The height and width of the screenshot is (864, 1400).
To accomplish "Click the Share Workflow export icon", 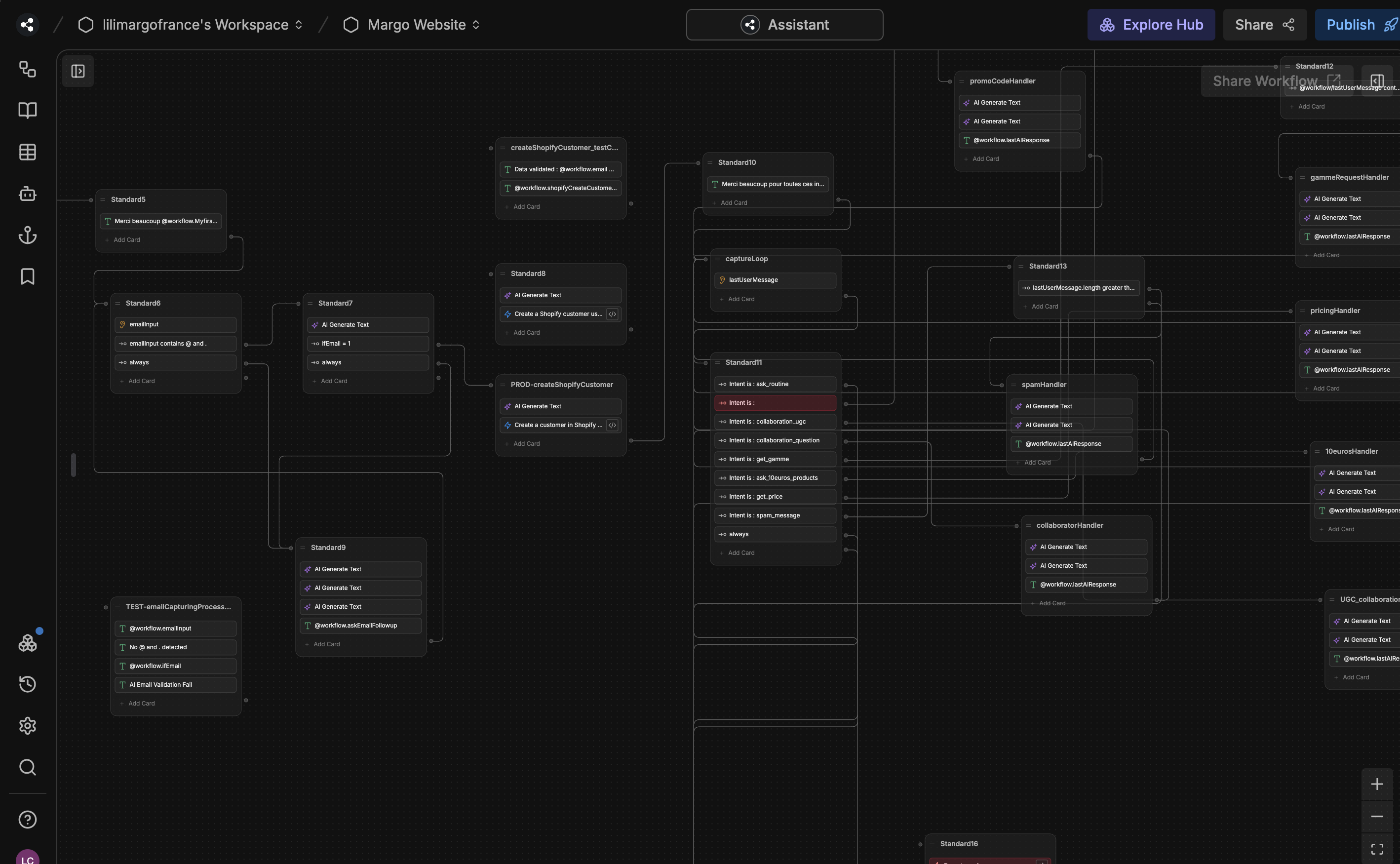I will (x=1334, y=80).
